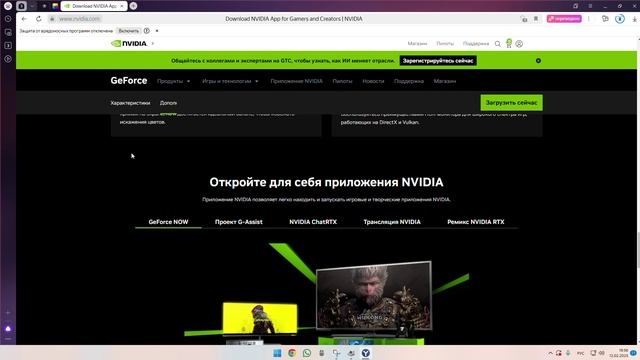The width and height of the screenshot is (640, 360).
Task: Dismiss the green GTC banner with X
Action: (x=538, y=60)
